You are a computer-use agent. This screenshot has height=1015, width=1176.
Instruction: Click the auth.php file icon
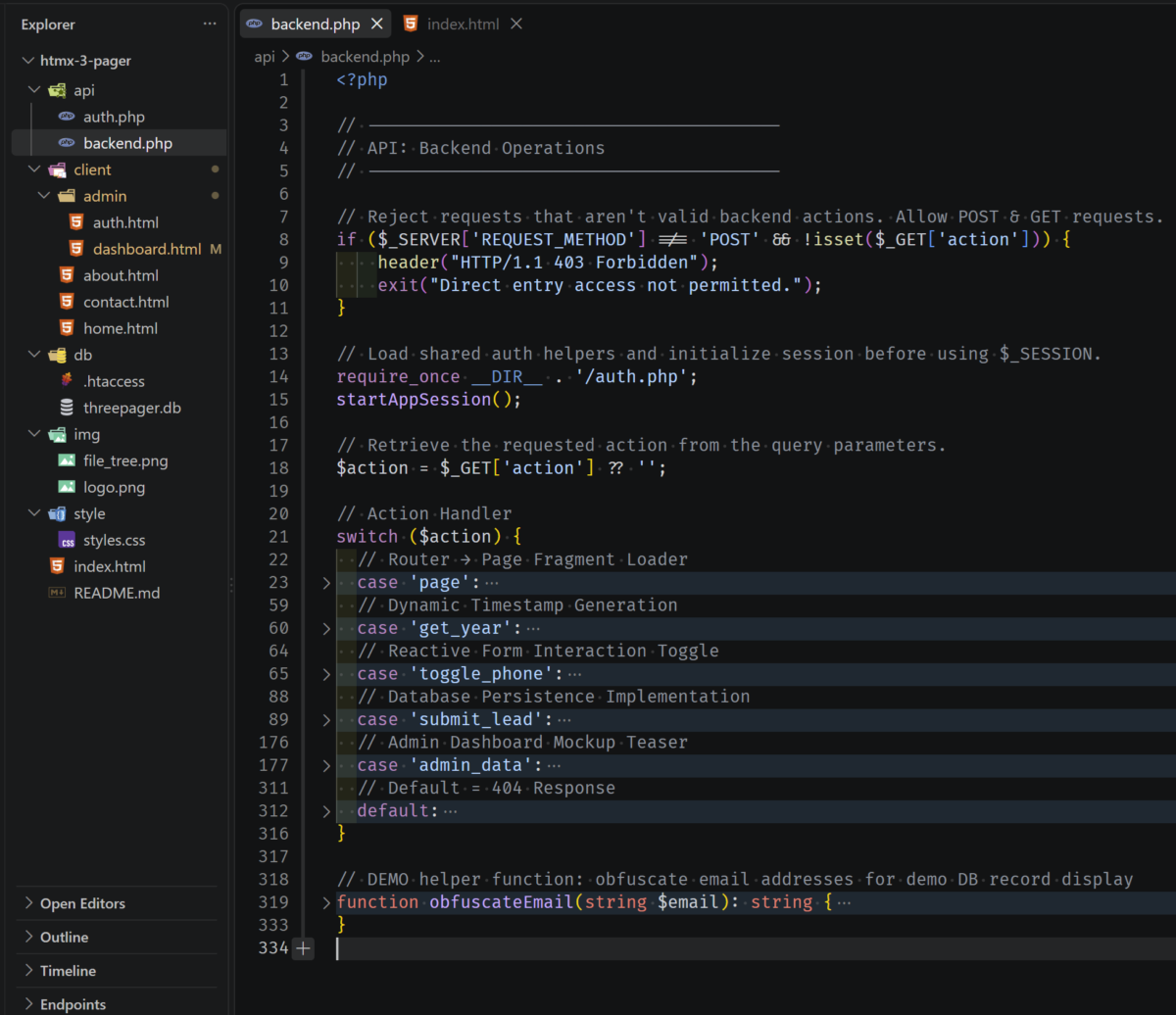pos(67,117)
